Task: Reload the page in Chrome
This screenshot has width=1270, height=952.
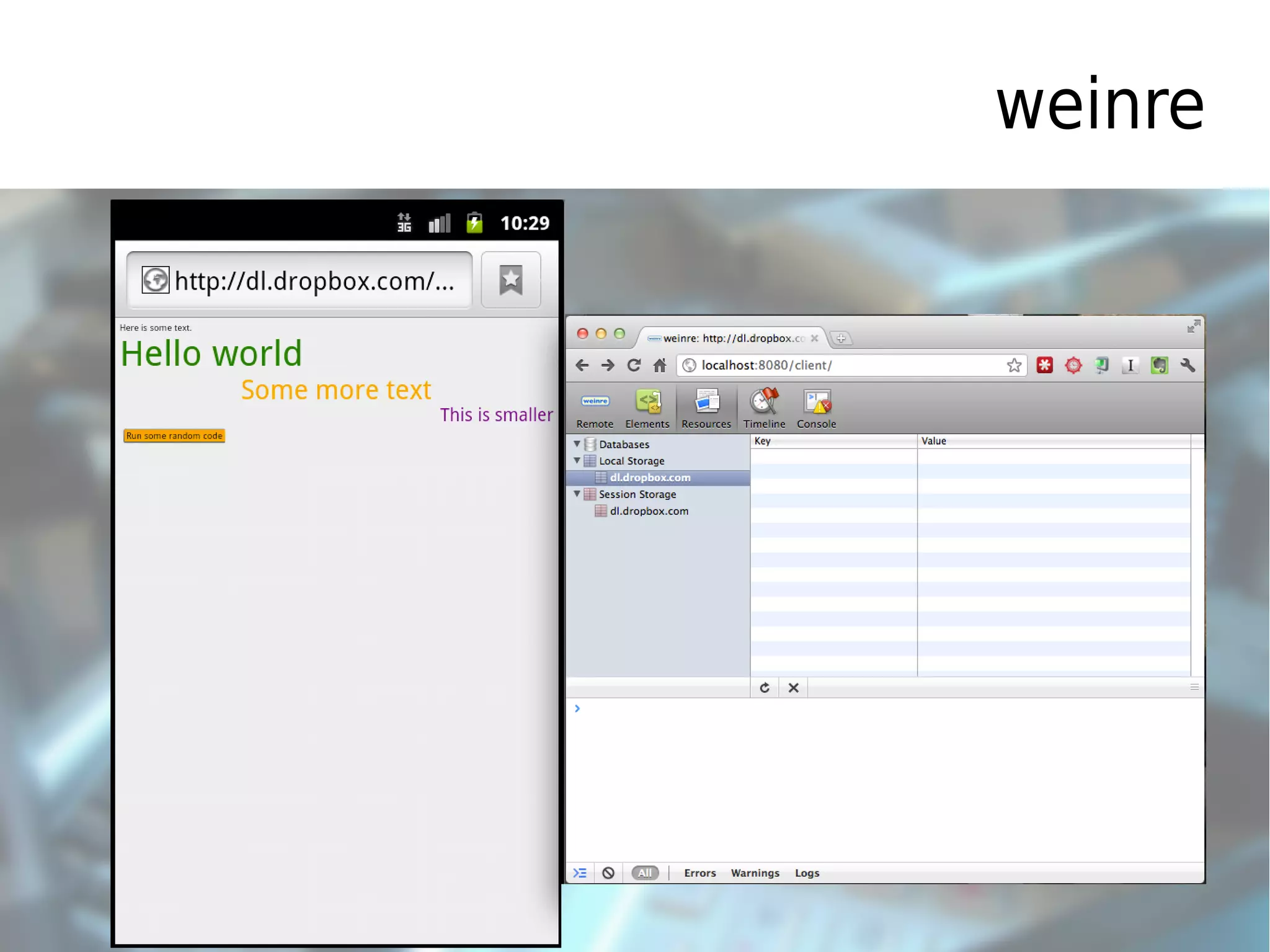Action: pos(634,365)
